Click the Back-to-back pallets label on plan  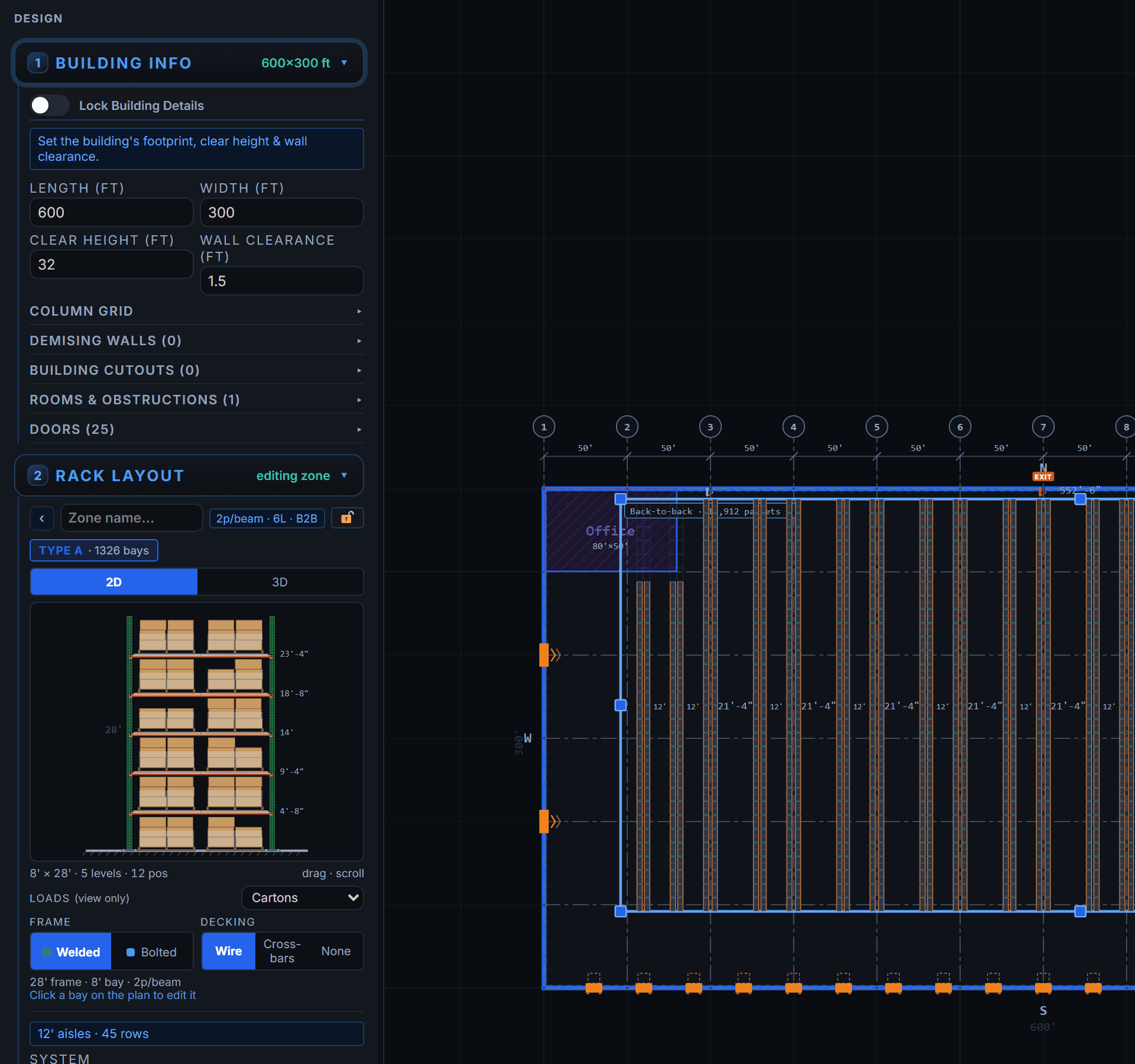pyautogui.click(x=705, y=511)
